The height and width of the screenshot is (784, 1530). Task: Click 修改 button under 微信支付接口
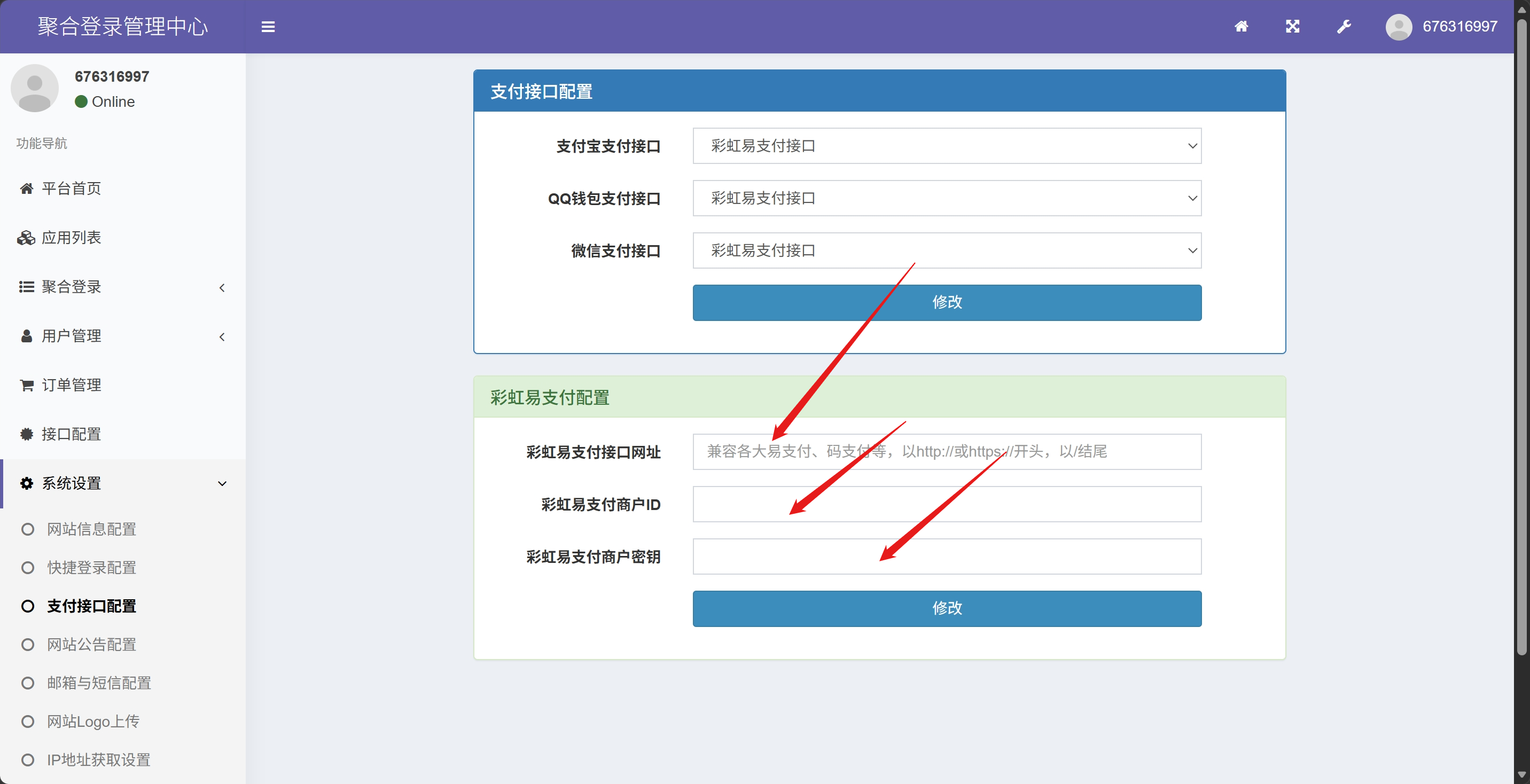[x=947, y=303]
